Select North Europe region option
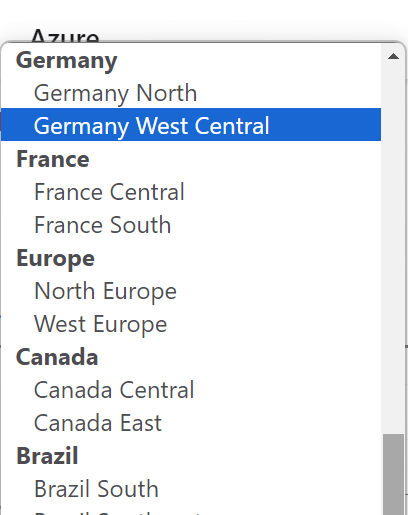This screenshot has height=515, width=408. [191, 290]
